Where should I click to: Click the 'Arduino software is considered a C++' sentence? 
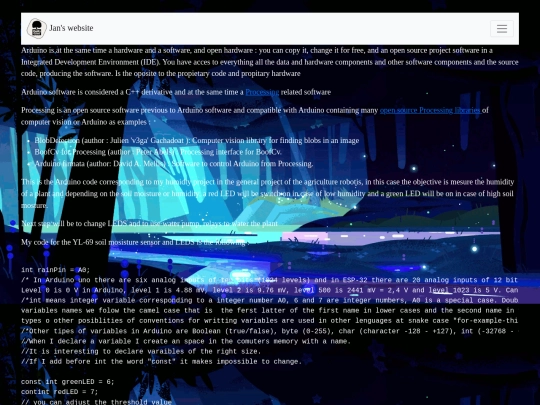176,92
